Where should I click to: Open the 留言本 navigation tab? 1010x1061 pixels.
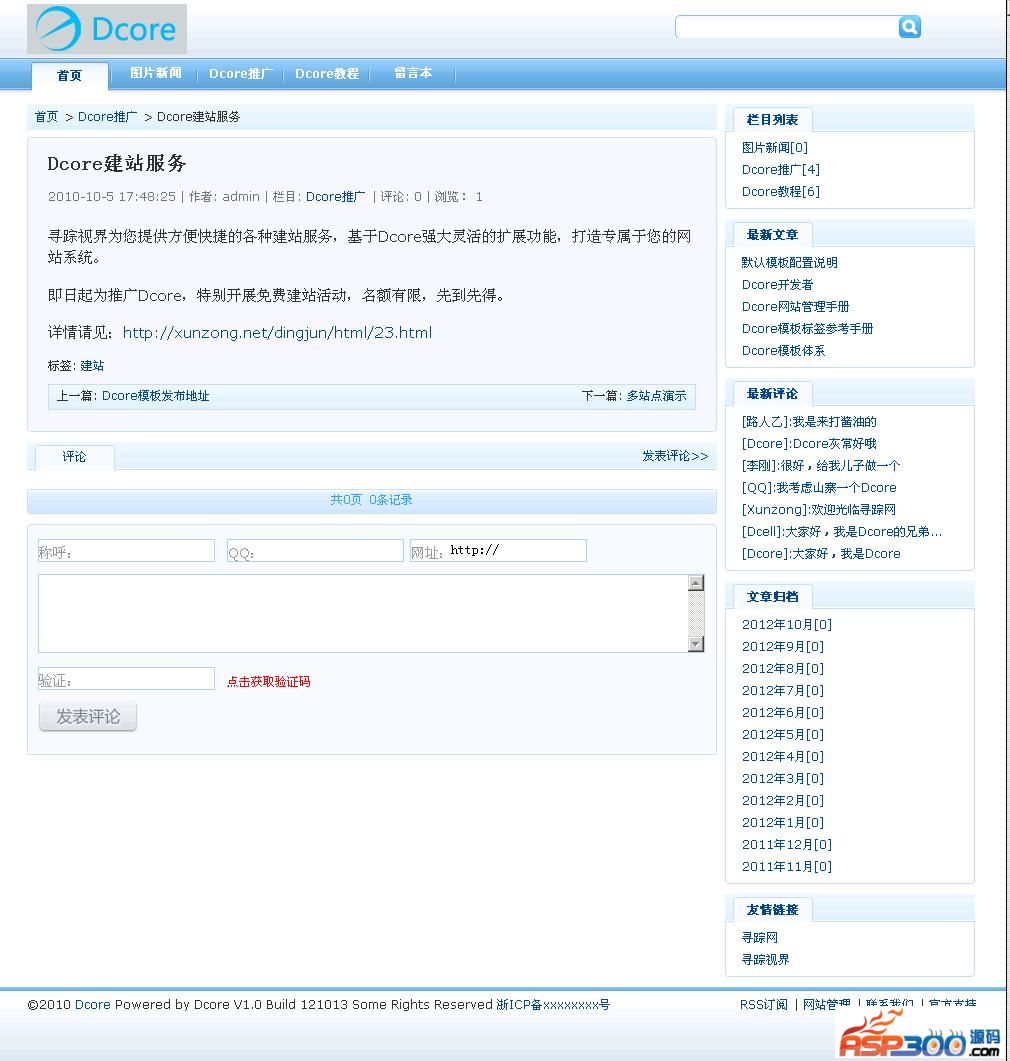[413, 73]
